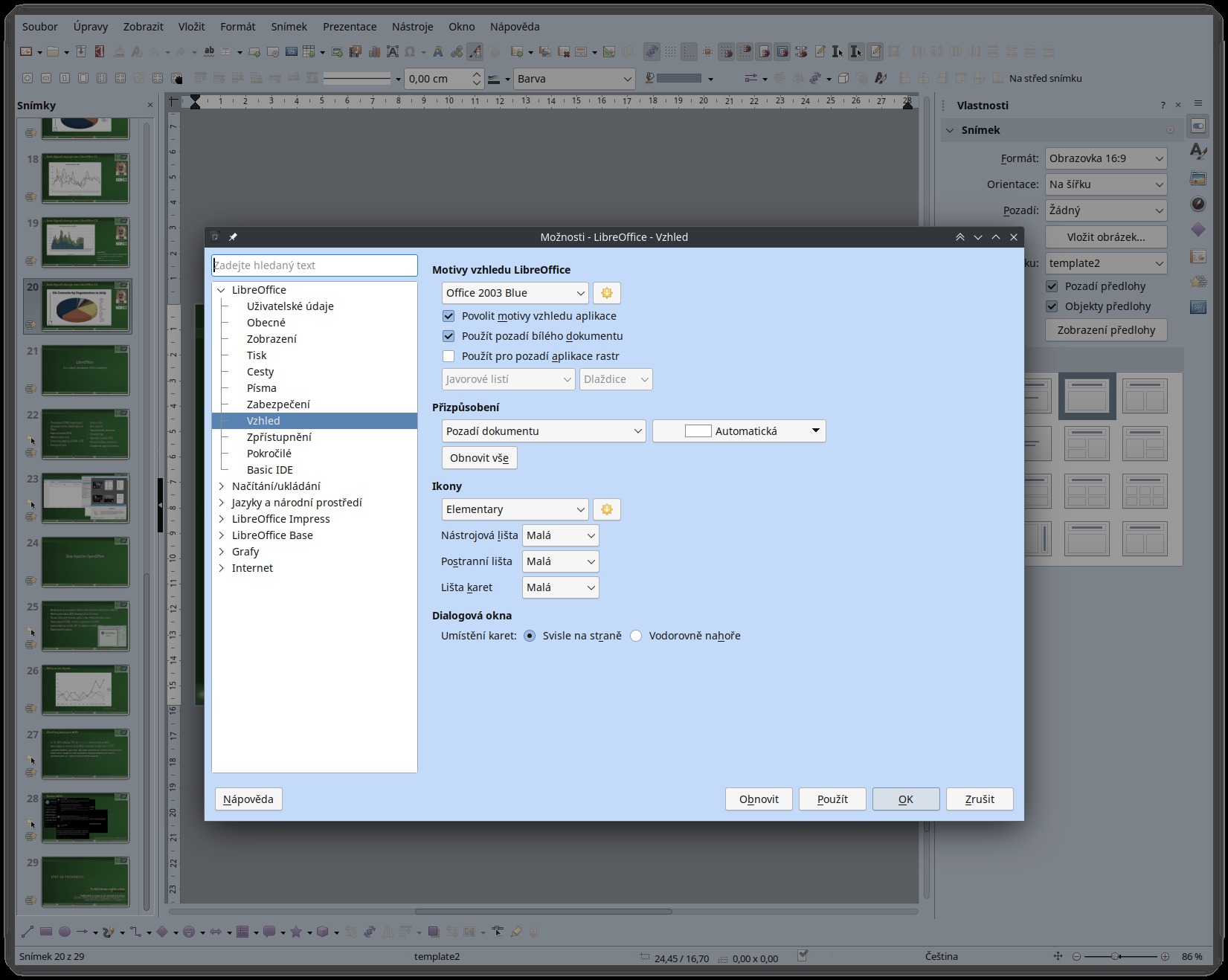This screenshot has width=1228, height=980.
Task: Select the Ellipse tool in drawing toolbar
Action: 65,932
